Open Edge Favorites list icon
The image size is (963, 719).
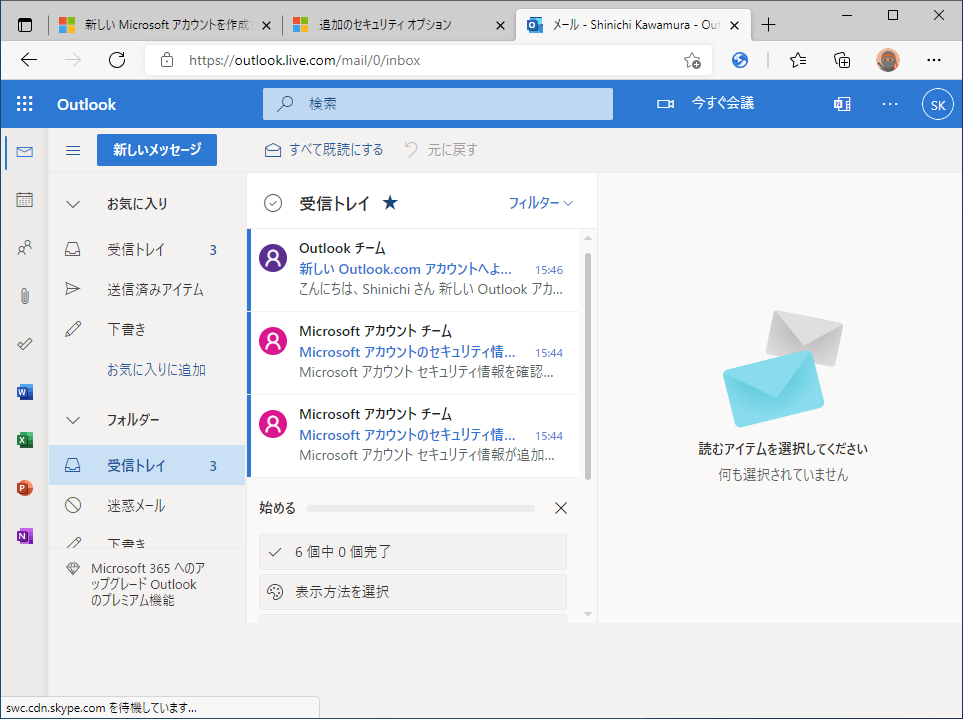coord(798,60)
